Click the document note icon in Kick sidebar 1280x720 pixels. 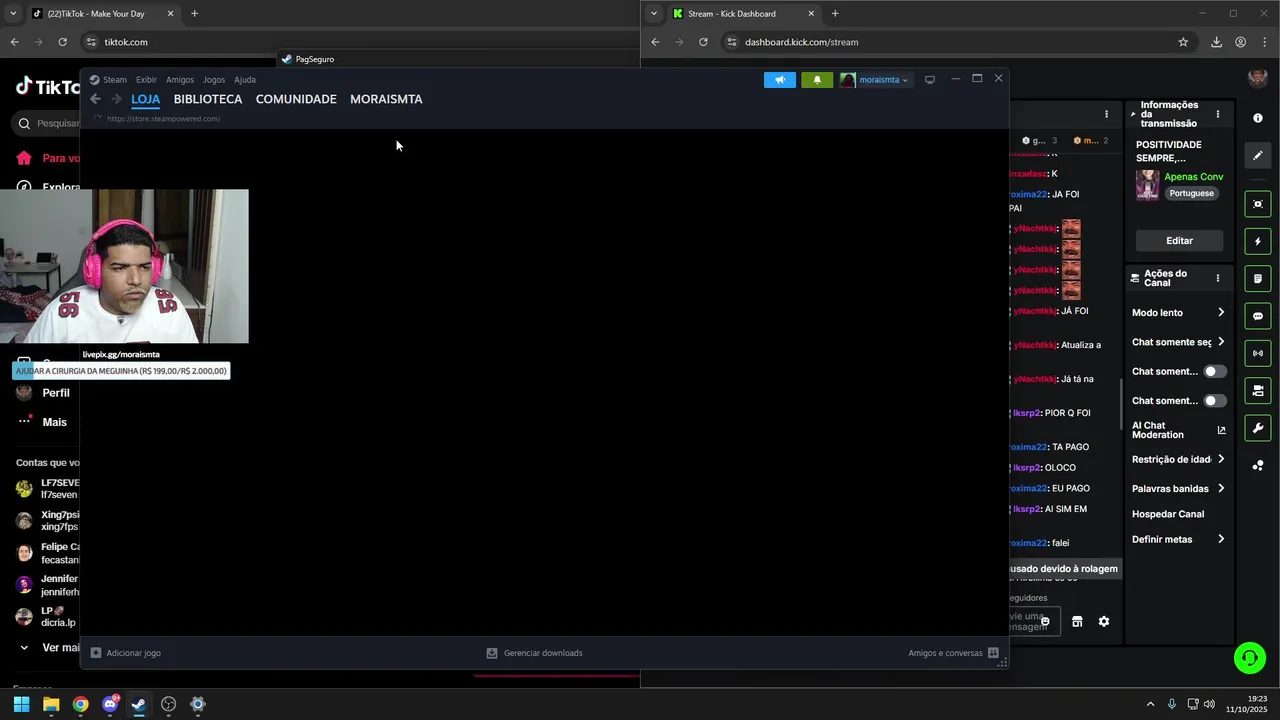[1258, 278]
